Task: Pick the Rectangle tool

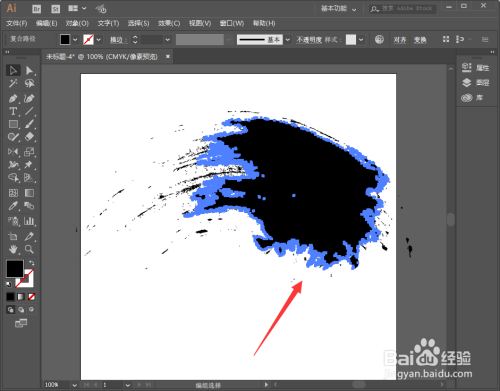Action: point(13,124)
